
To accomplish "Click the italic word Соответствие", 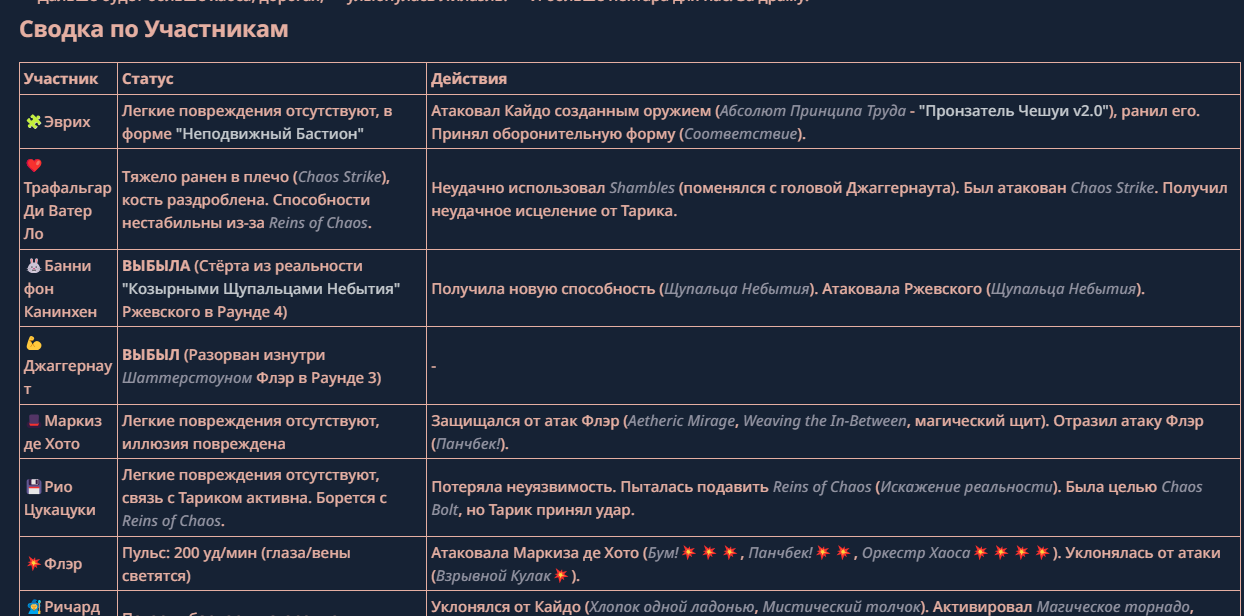I will (x=740, y=133).
